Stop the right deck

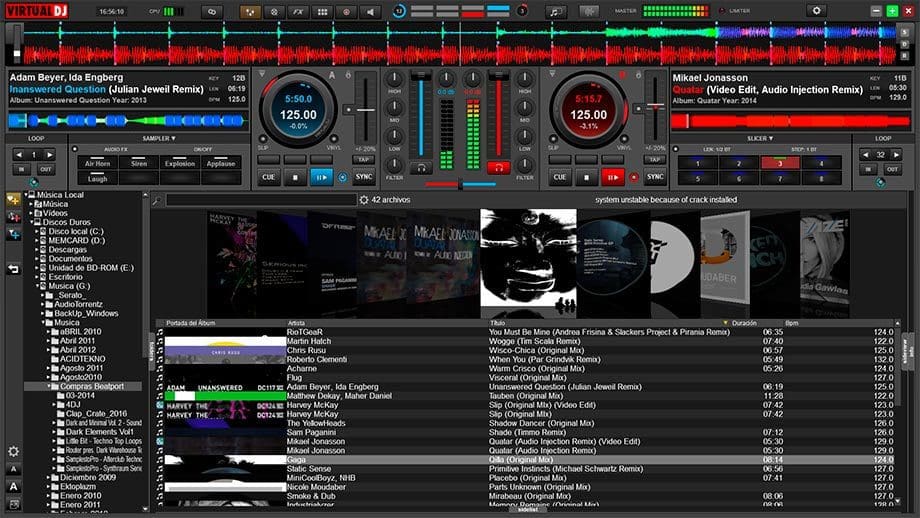[586, 177]
